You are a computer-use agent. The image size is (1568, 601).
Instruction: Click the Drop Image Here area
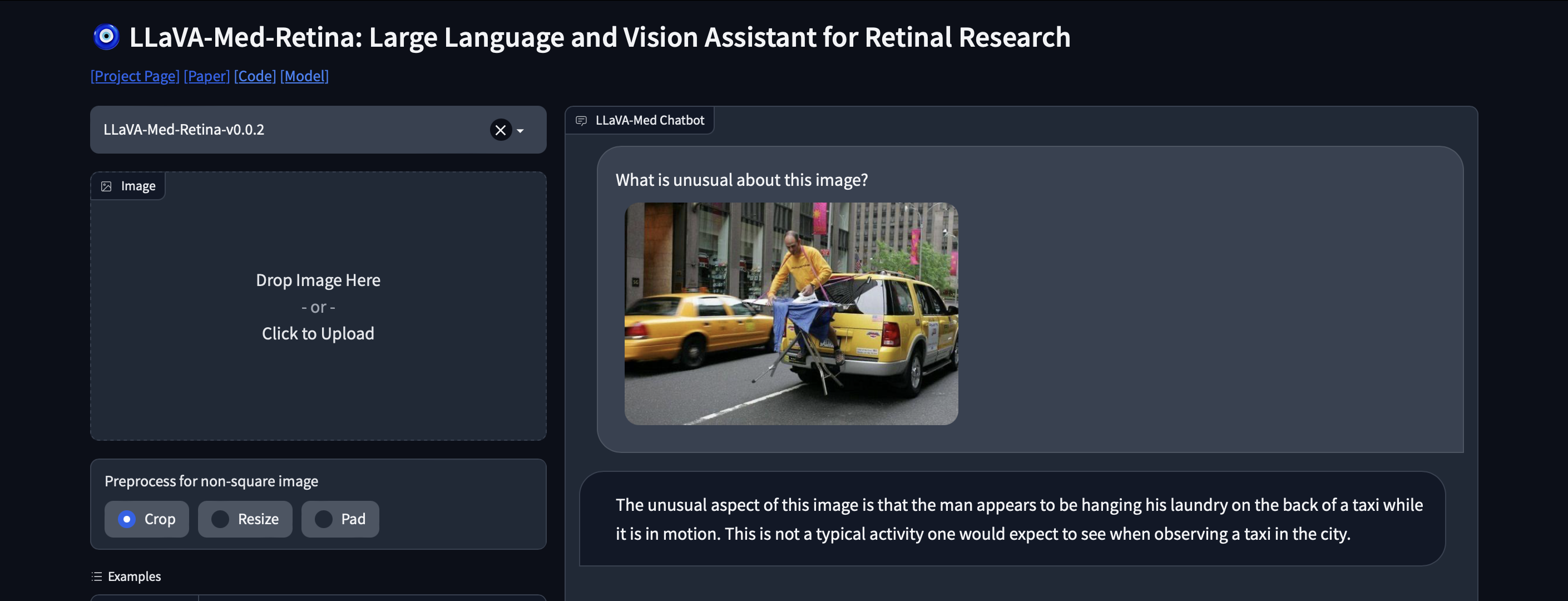tap(318, 280)
